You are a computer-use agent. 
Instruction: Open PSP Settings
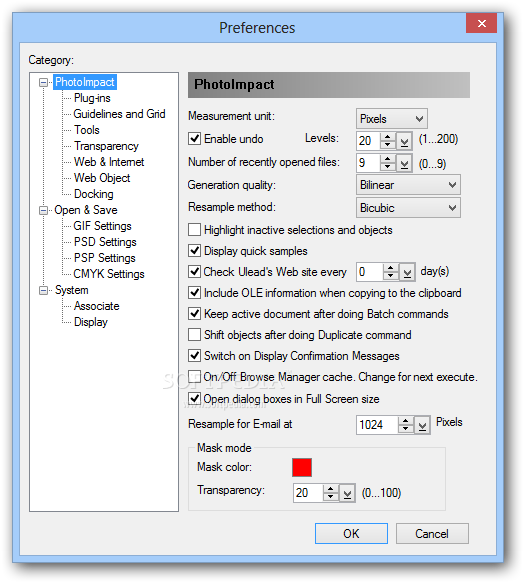coord(105,258)
